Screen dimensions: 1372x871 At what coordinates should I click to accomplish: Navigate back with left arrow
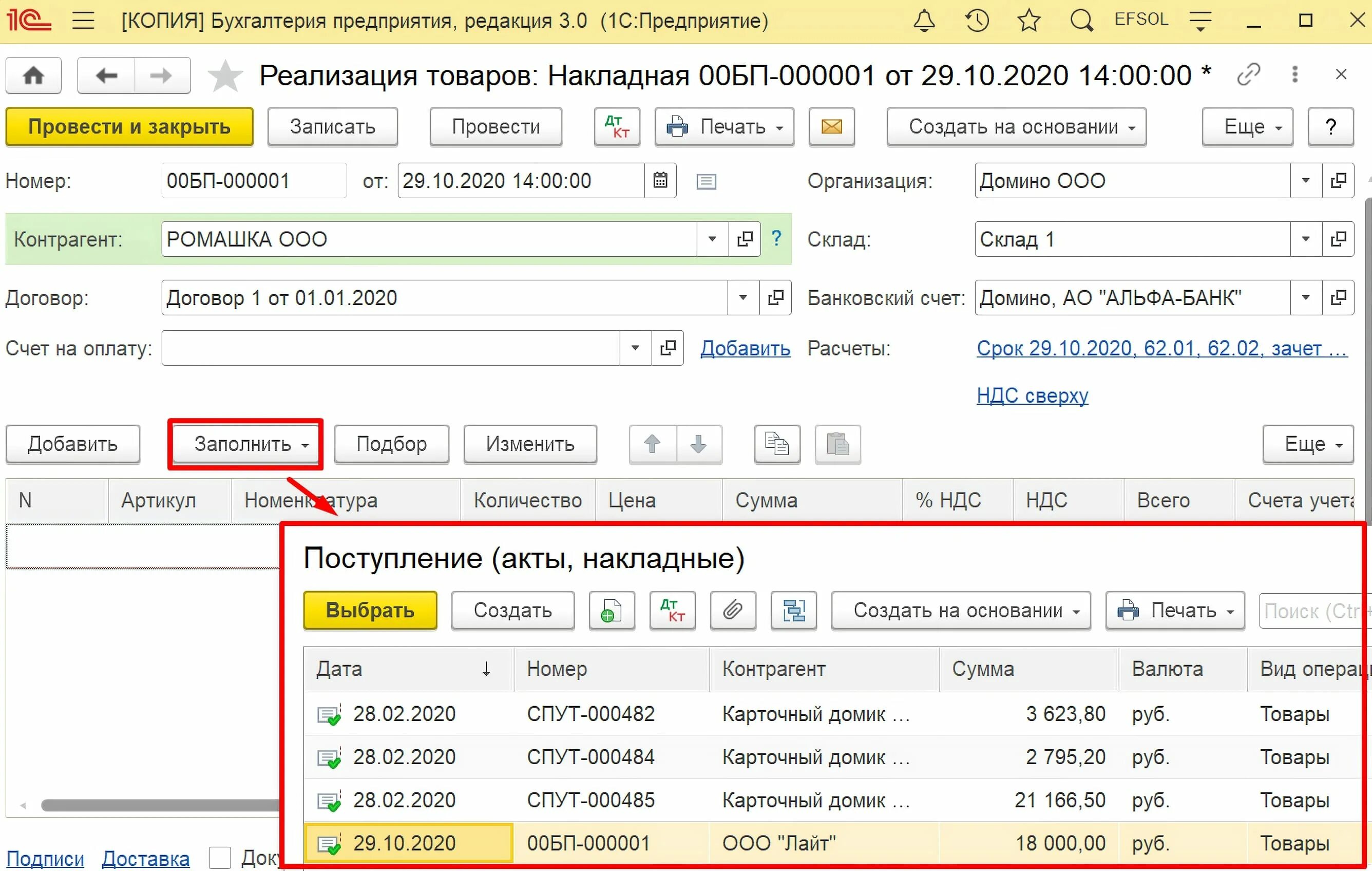click(106, 75)
